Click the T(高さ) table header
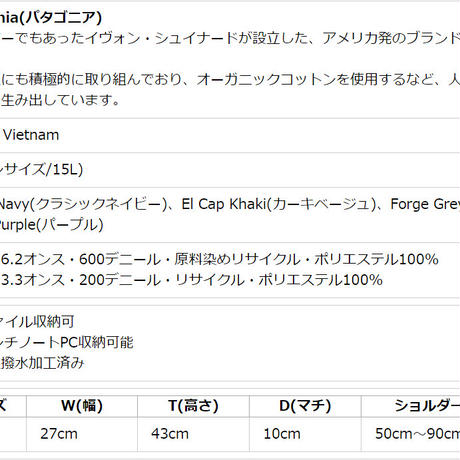The height and width of the screenshot is (460, 460). (x=193, y=406)
